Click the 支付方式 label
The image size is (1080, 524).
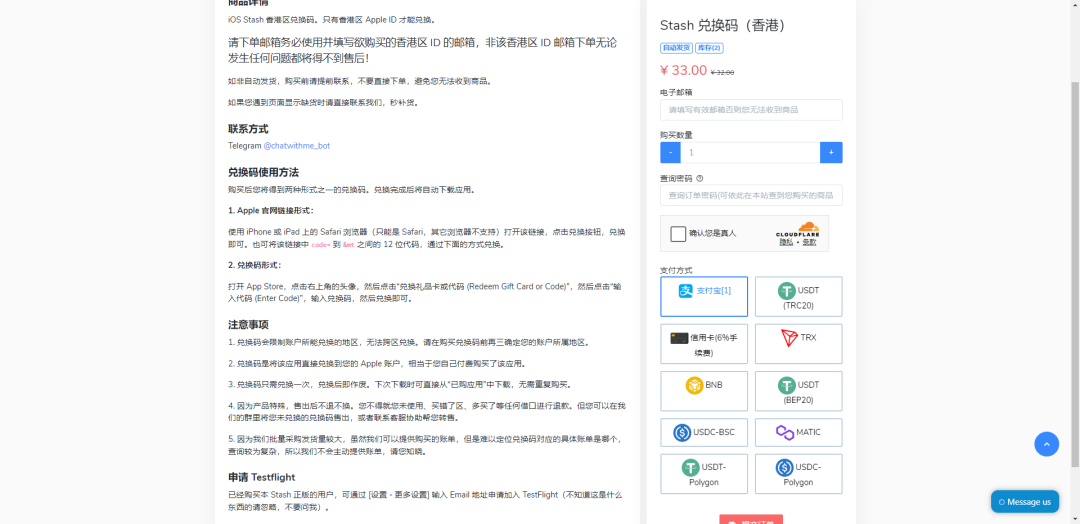(676, 270)
